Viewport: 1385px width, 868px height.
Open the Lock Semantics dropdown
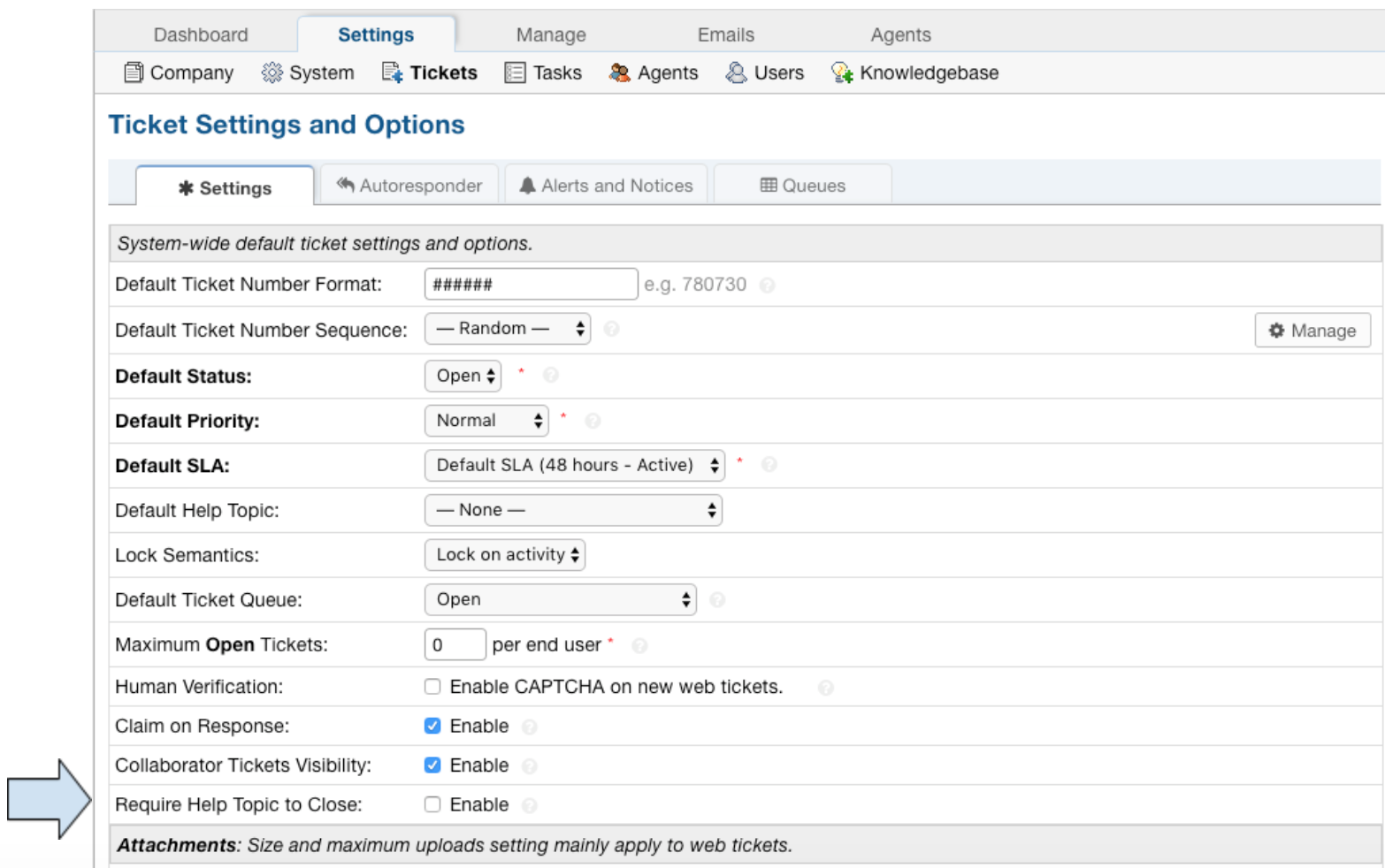[x=505, y=555]
